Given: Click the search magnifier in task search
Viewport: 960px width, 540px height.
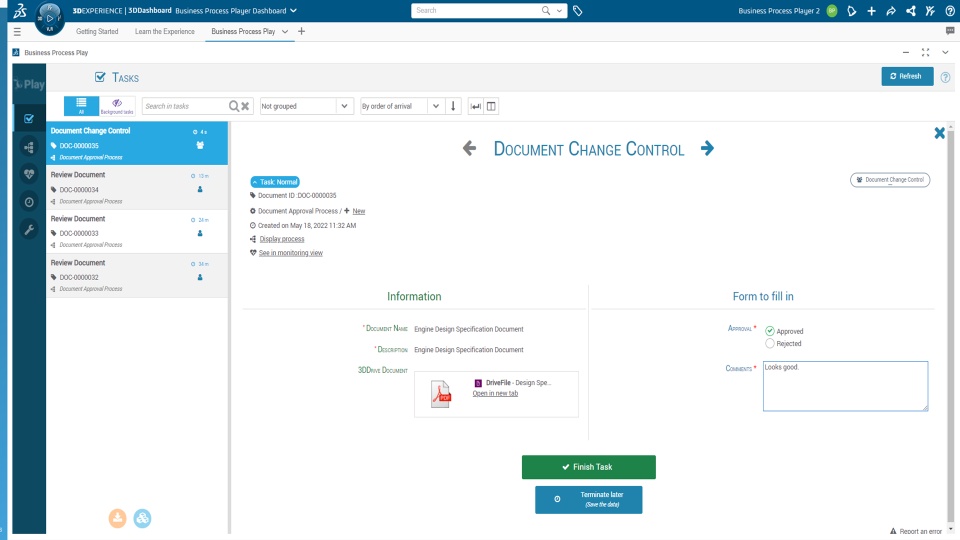Looking at the screenshot, I should (x=234, y=106).
